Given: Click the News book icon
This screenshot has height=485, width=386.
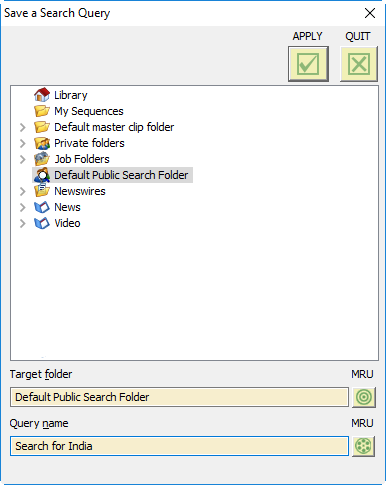Looking at the screenshot, I should [42, 207].
